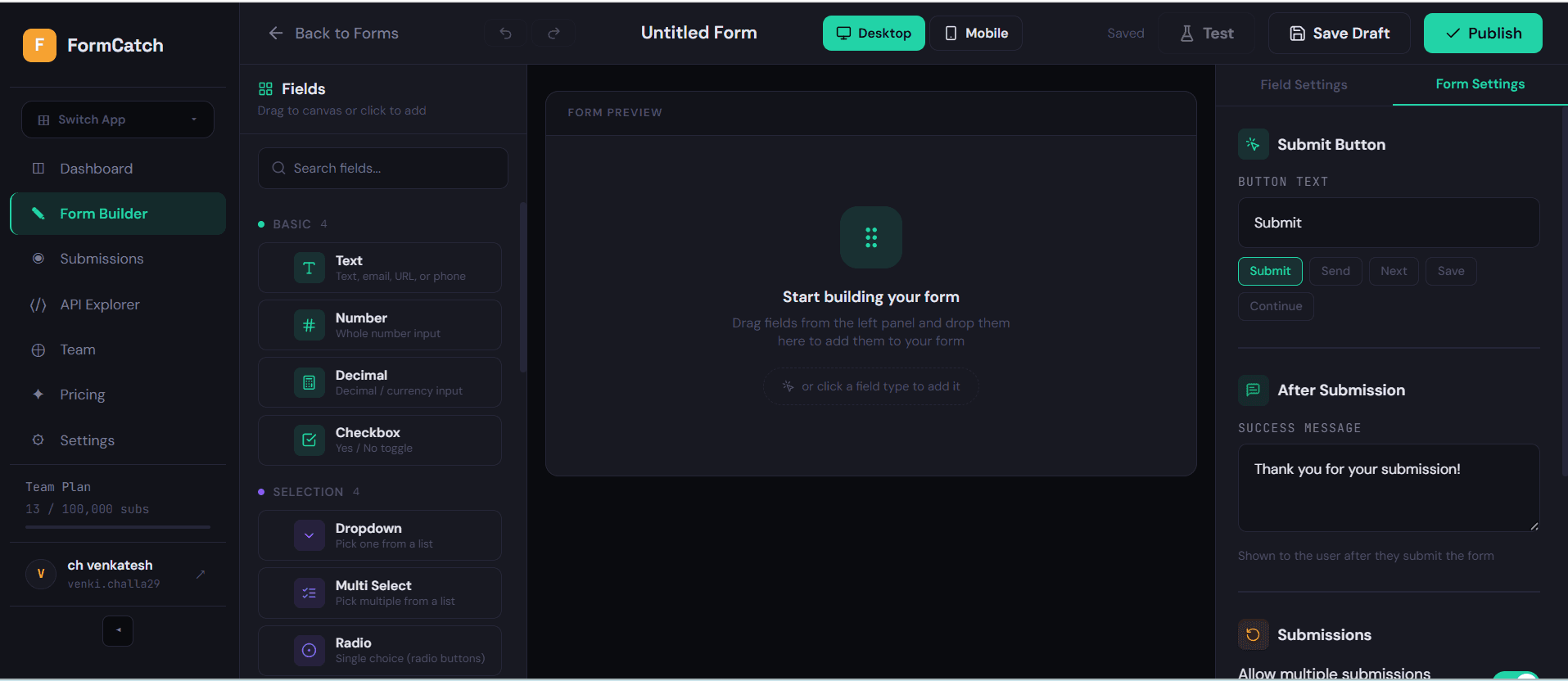Open Dashboard from the sidebar
Viewport: 1568px width, 681px height.
pyautogui.click(x=118, y=169)
